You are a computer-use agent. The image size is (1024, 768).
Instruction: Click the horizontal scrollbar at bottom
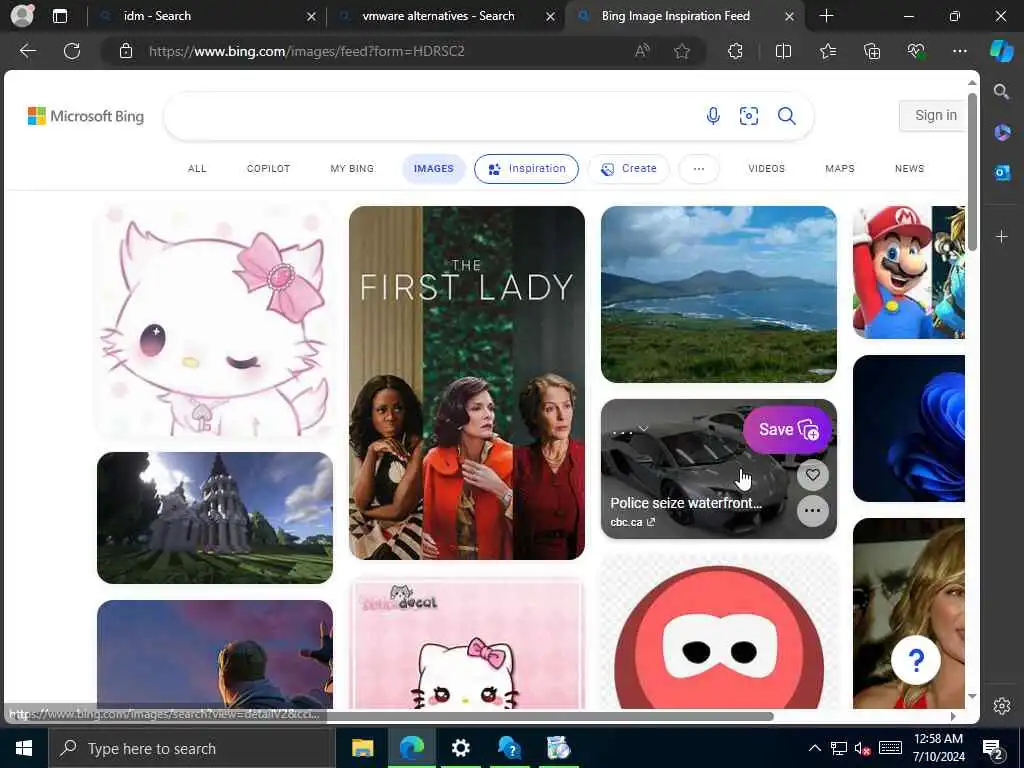(551, 716)
